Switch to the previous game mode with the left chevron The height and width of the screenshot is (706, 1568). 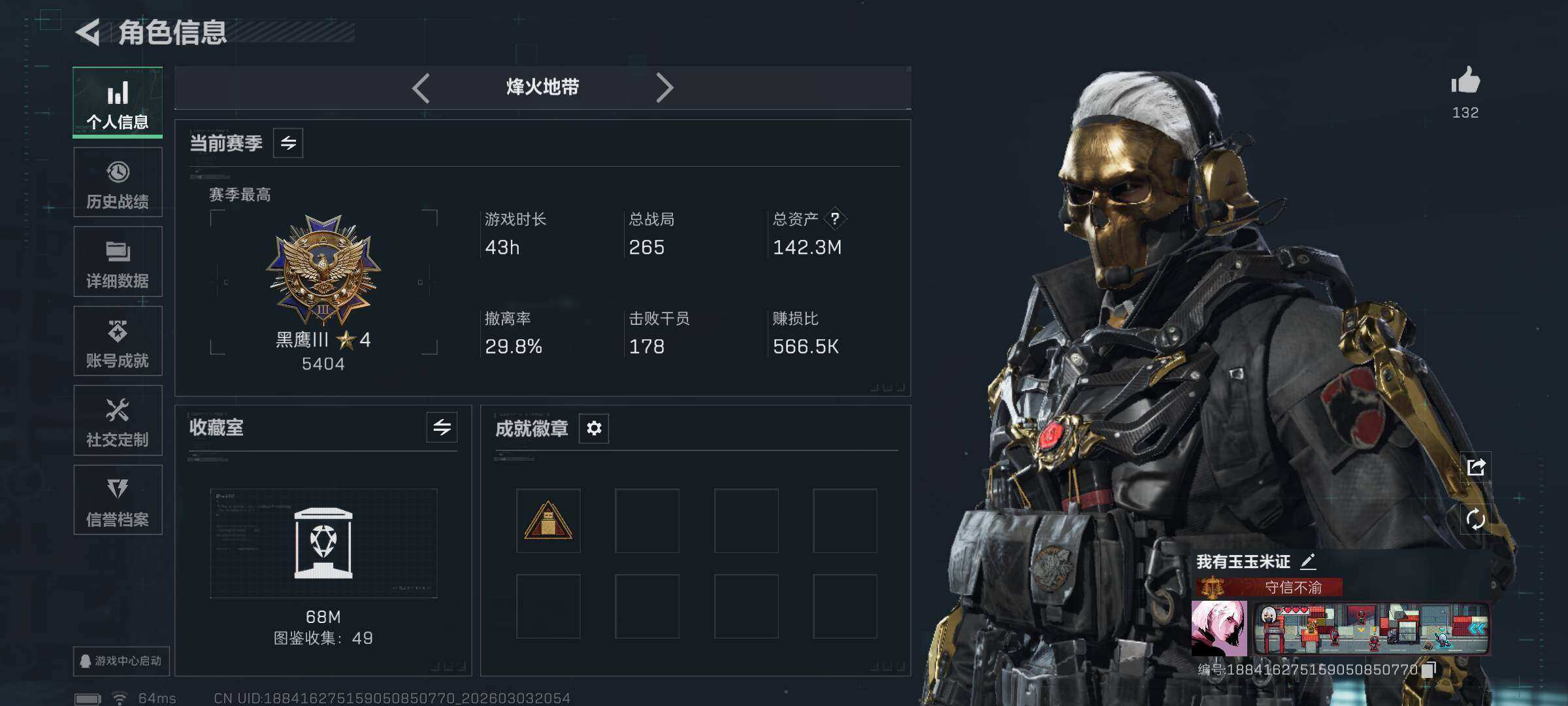click(421, 88)
